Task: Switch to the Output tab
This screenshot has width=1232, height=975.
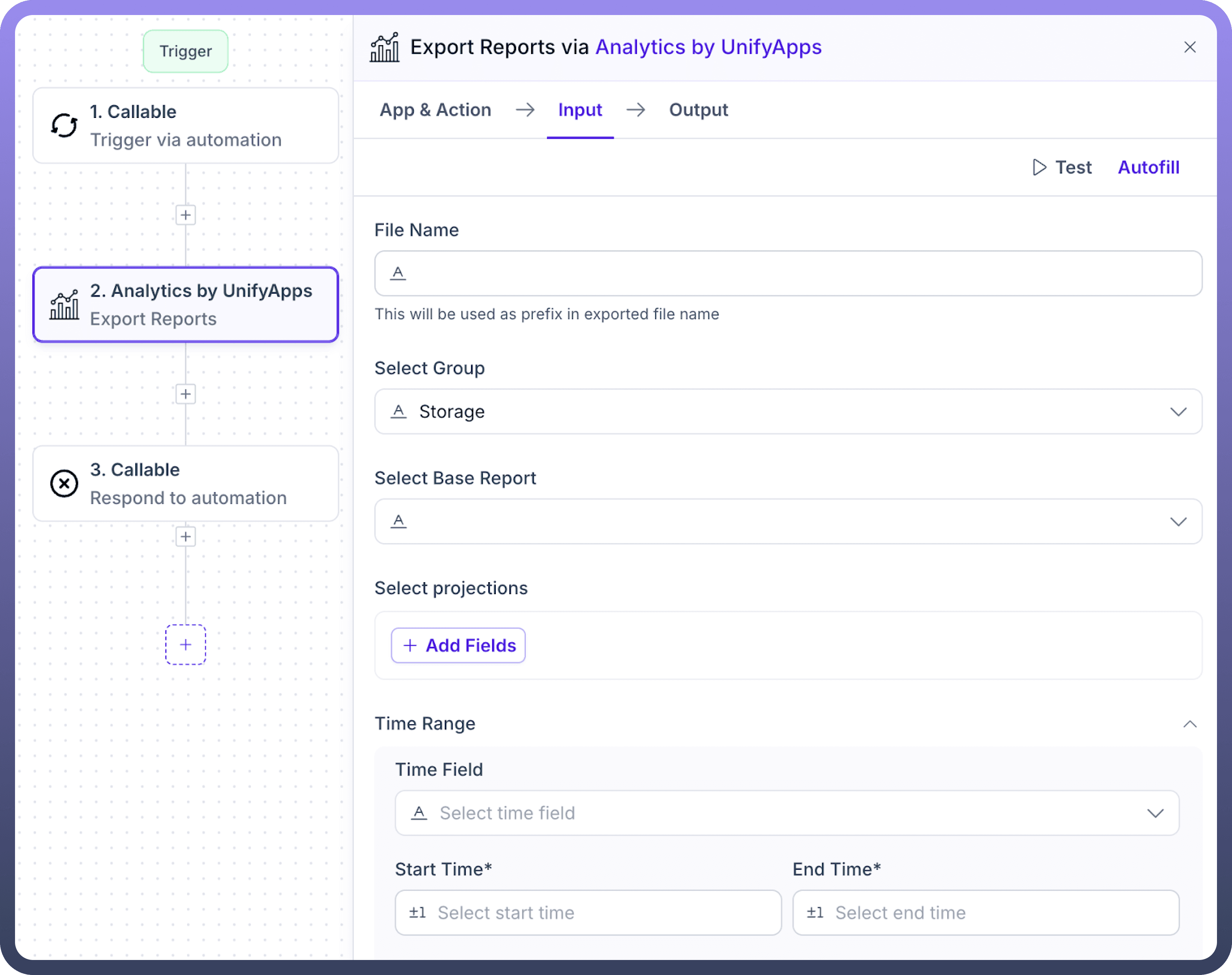Action: pyautogui.click(x=698, y=110)
